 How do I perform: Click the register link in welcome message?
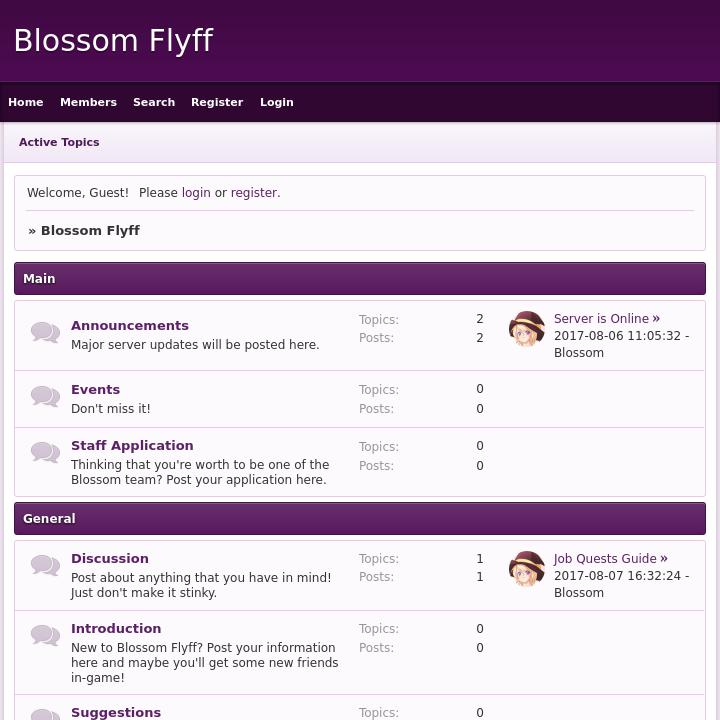point(254,193)
